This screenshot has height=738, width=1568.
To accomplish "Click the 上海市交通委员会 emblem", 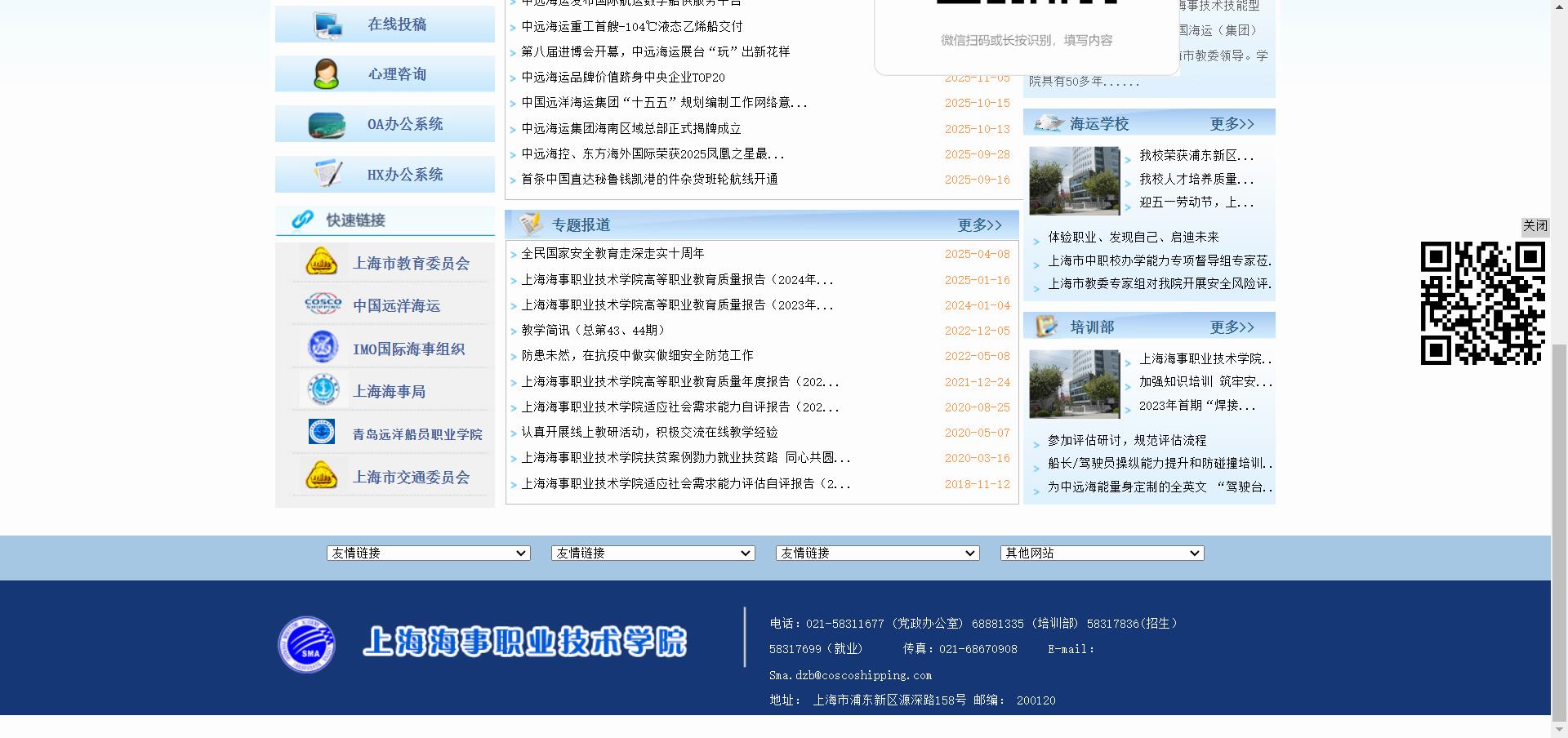I will (x=322, y=476).
